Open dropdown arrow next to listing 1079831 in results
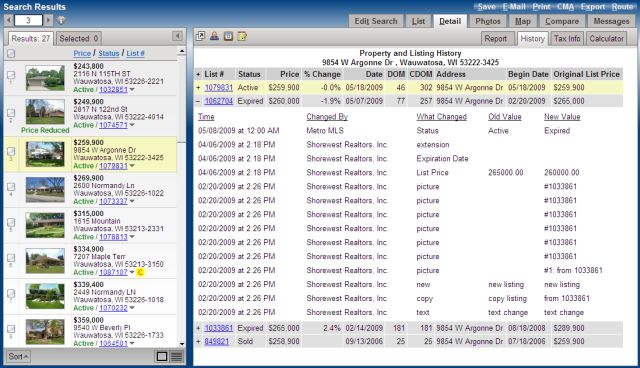 point(132,166)
